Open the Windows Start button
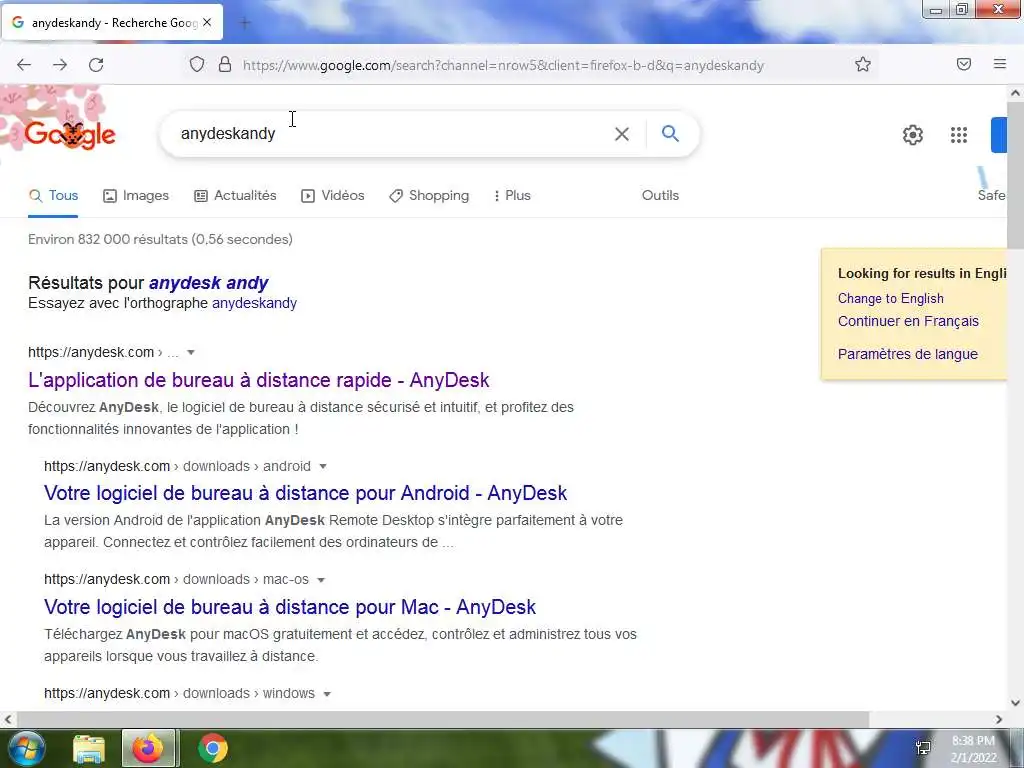1024x768 pixels. pyautogui.click(x=25, y=748)
